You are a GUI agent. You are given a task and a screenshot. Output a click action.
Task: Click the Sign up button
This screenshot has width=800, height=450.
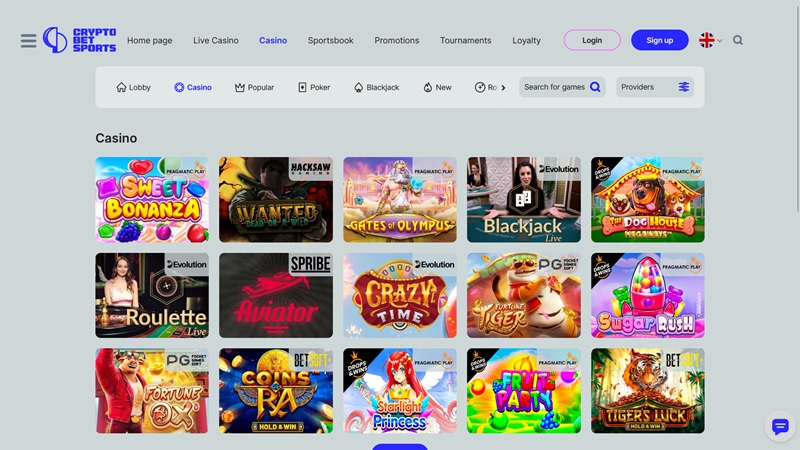click(660, 40)
